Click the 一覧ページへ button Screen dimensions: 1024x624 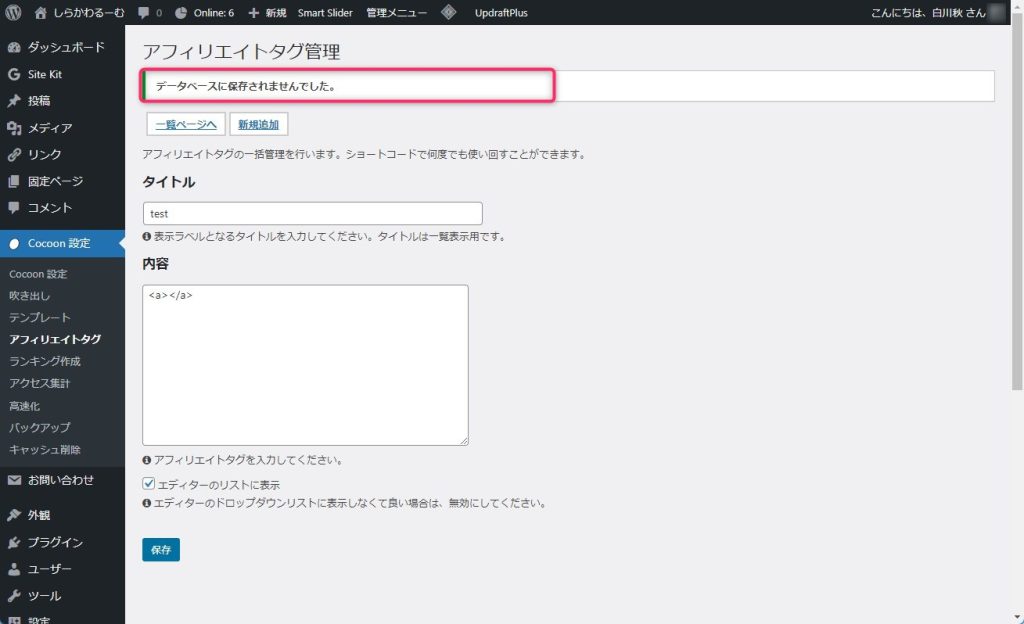point(186,124)
